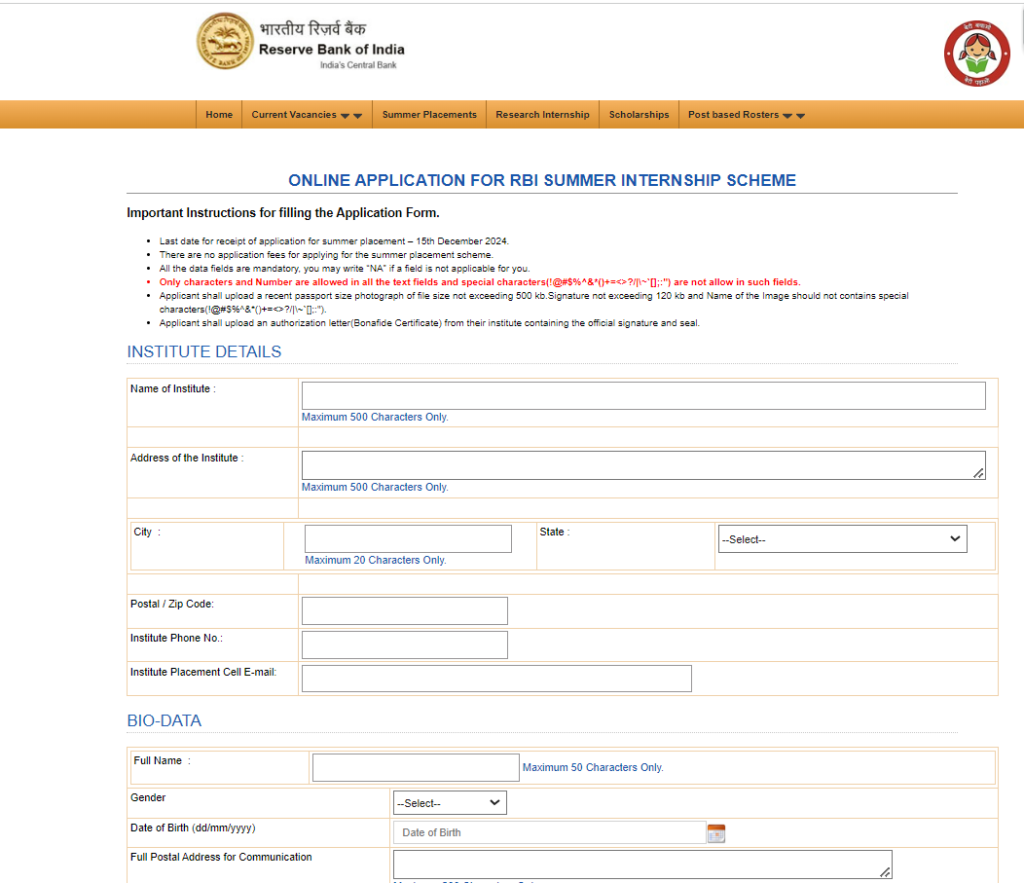Click the Address of the Institute resize handle
This screenshot has height=883, width=1024.
click(978, 473)
